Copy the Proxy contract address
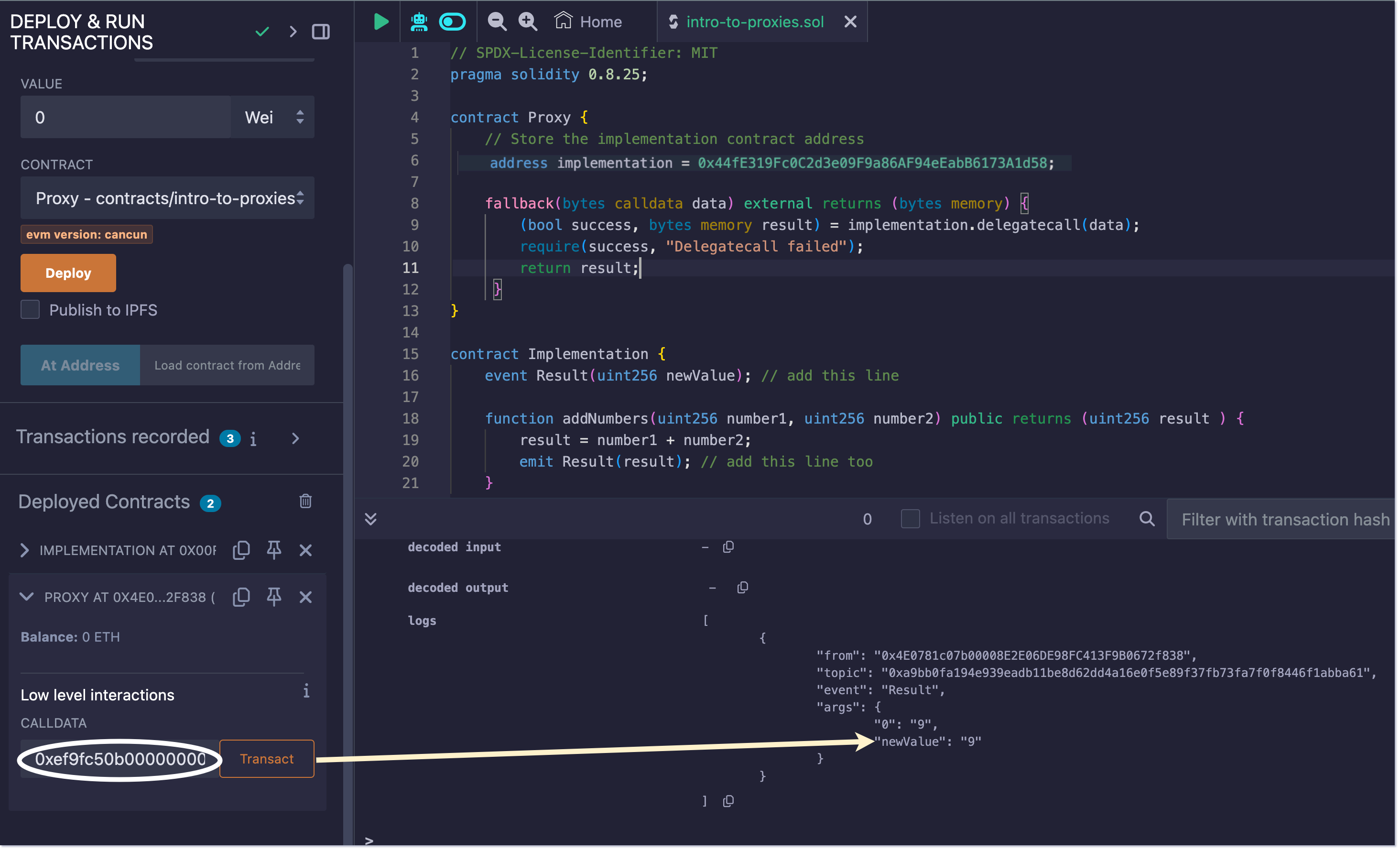 click(x=241, y=597)
